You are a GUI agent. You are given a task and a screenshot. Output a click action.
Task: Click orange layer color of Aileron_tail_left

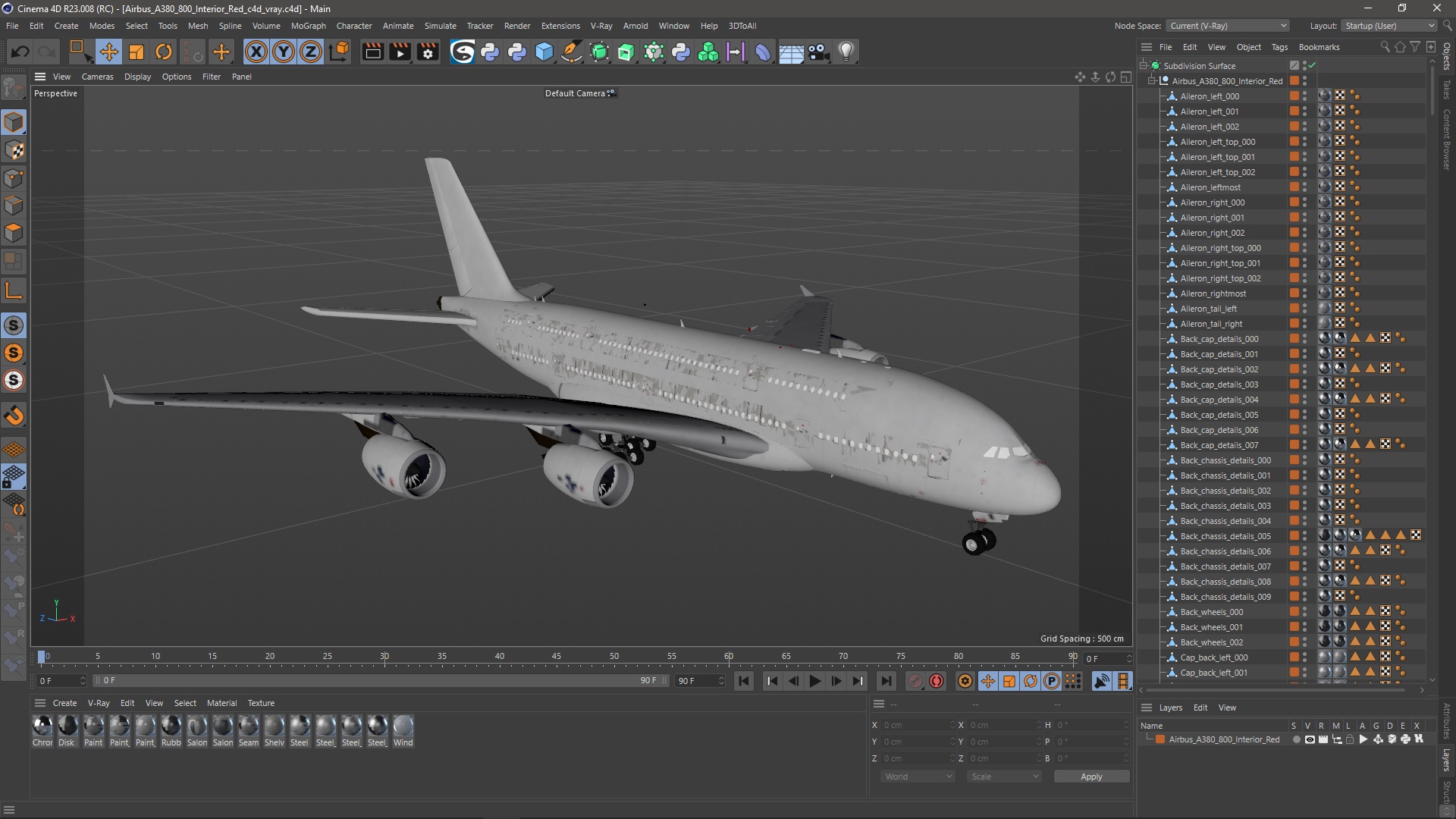[x=1294, y=309]
